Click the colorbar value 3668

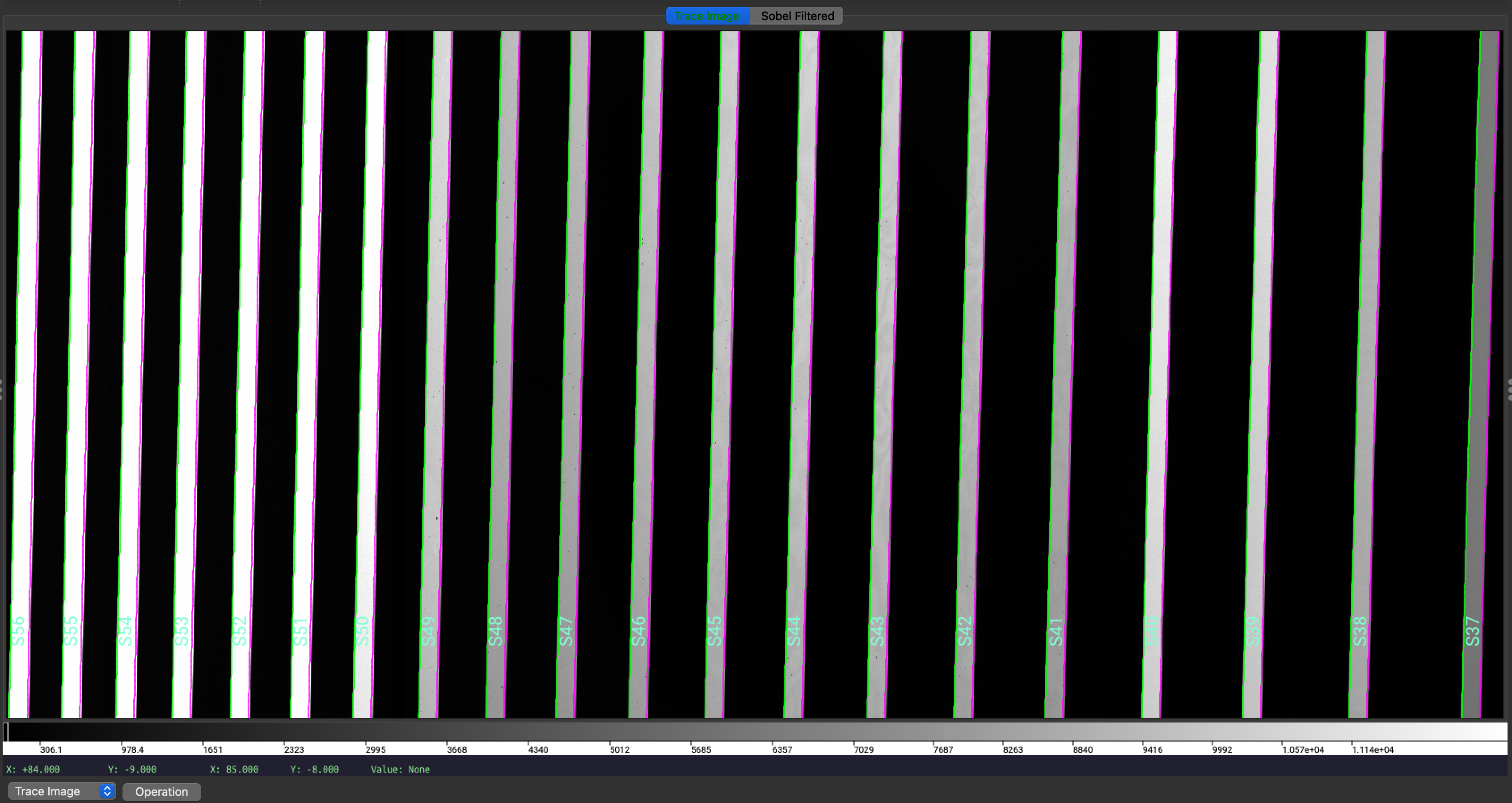click(x=456, y=750)
